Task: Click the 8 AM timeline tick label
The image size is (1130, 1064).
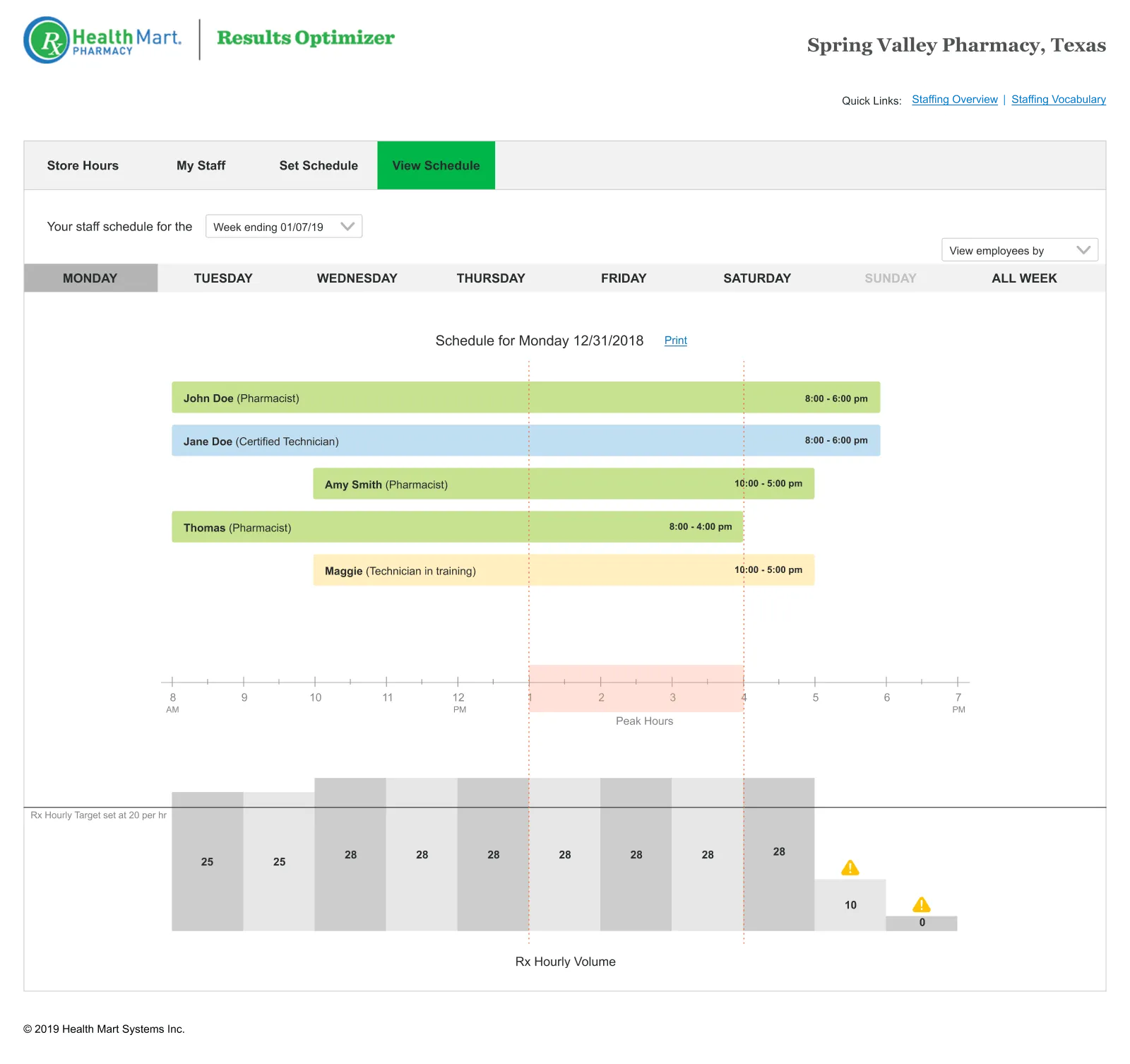Action: (173, 702)
